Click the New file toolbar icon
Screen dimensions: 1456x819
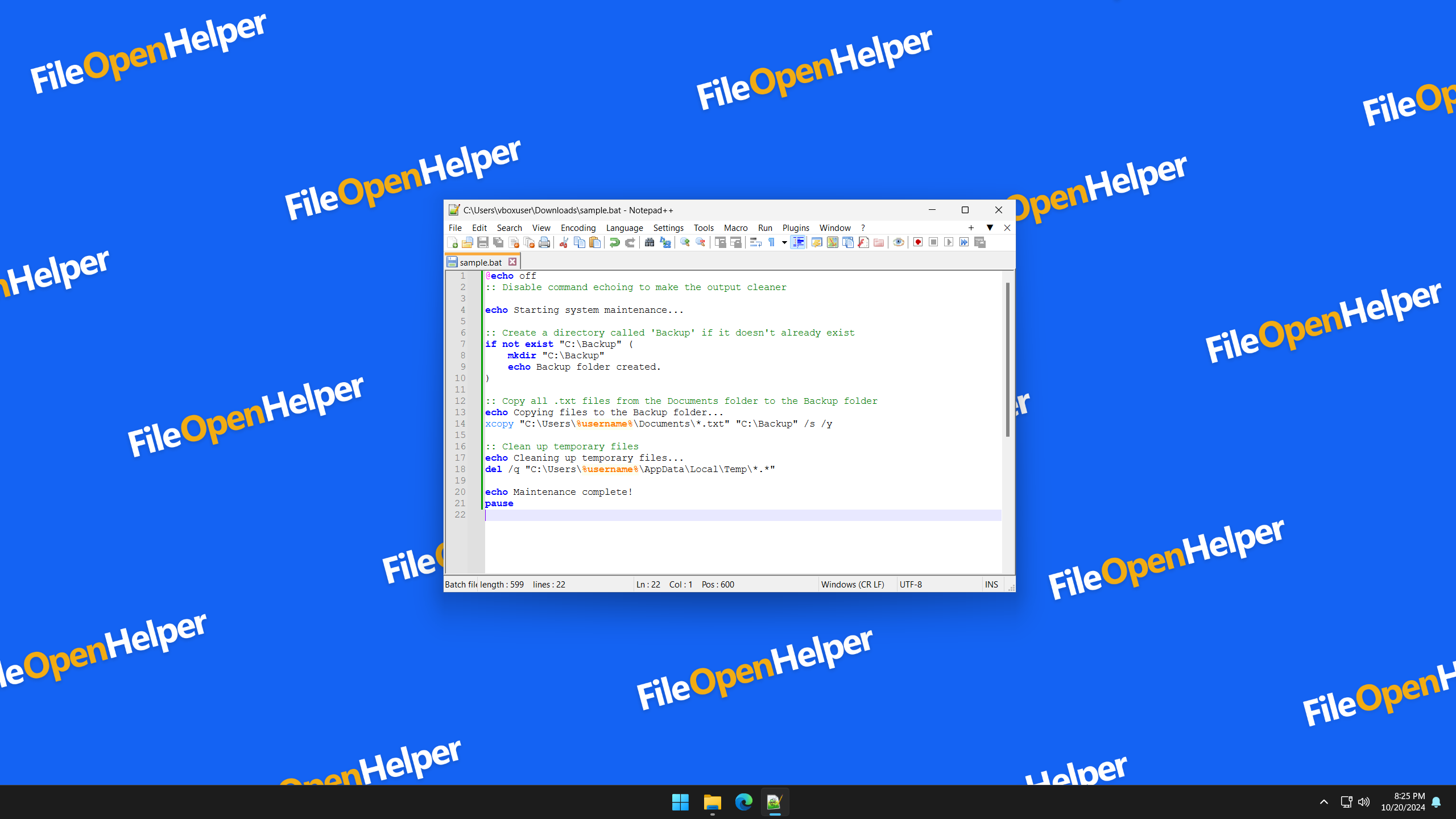pyautogui.click(x=453, y=243)
